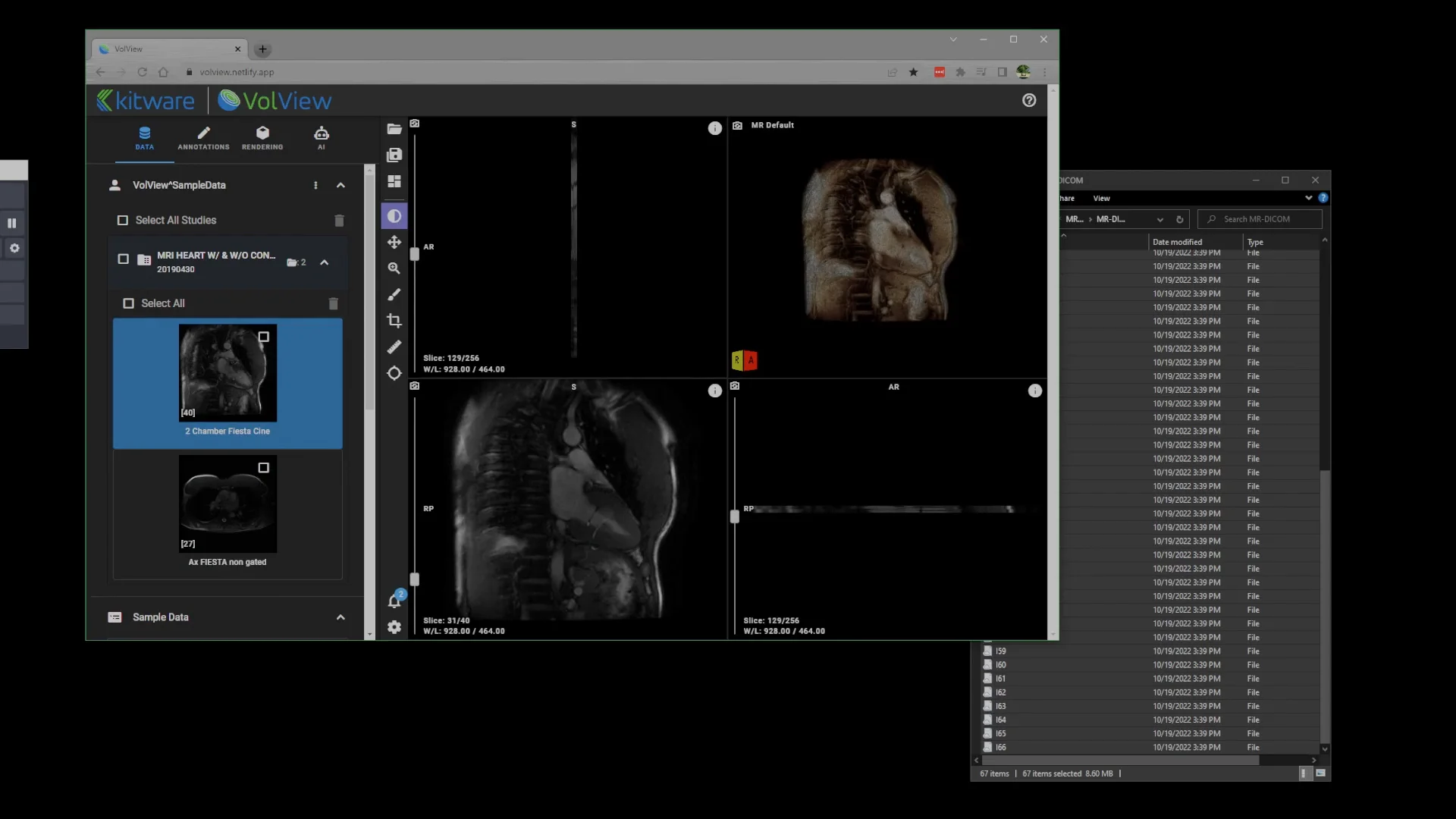Select the paint brush tool
The width and height of the screenshot is (1456, 819).
coord(394,294)
